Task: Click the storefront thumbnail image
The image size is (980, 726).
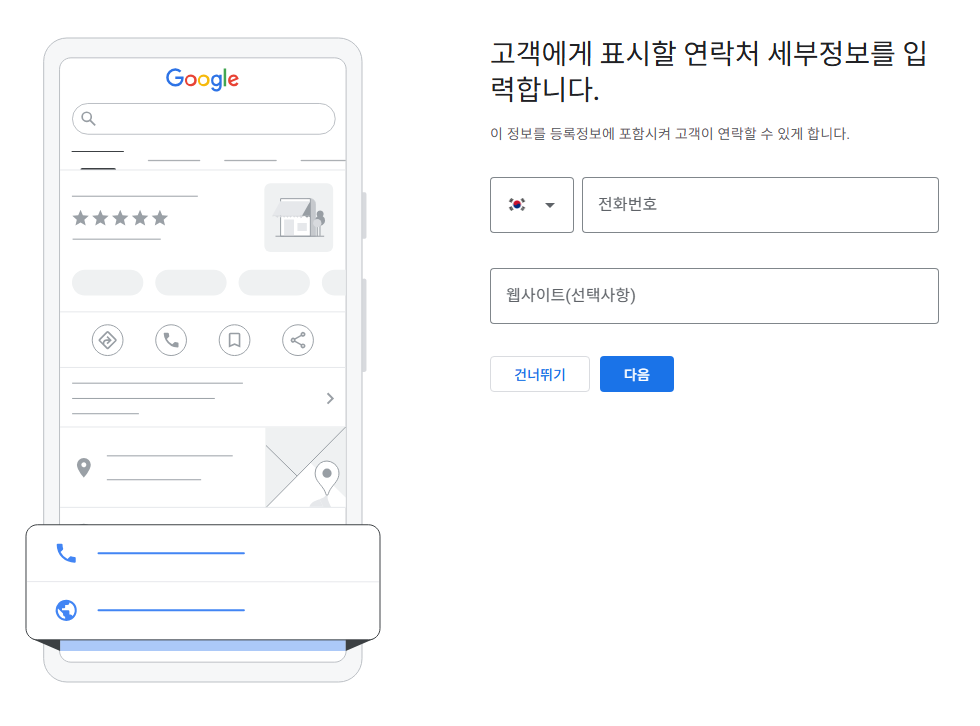Action: point(299,217)
